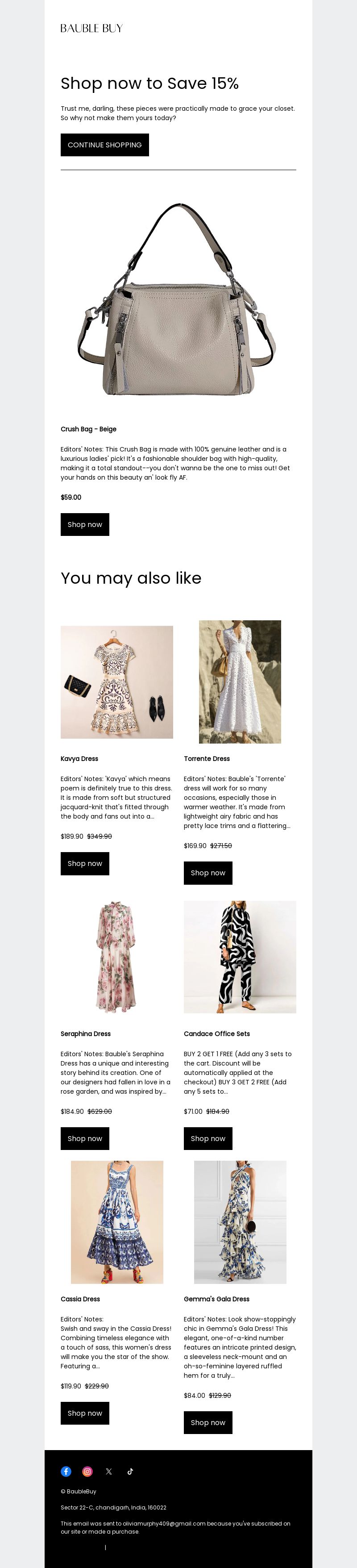Open the Gemma's Gala Dress title link
Screen dimensions: 357x1568
coord(216,1299)
